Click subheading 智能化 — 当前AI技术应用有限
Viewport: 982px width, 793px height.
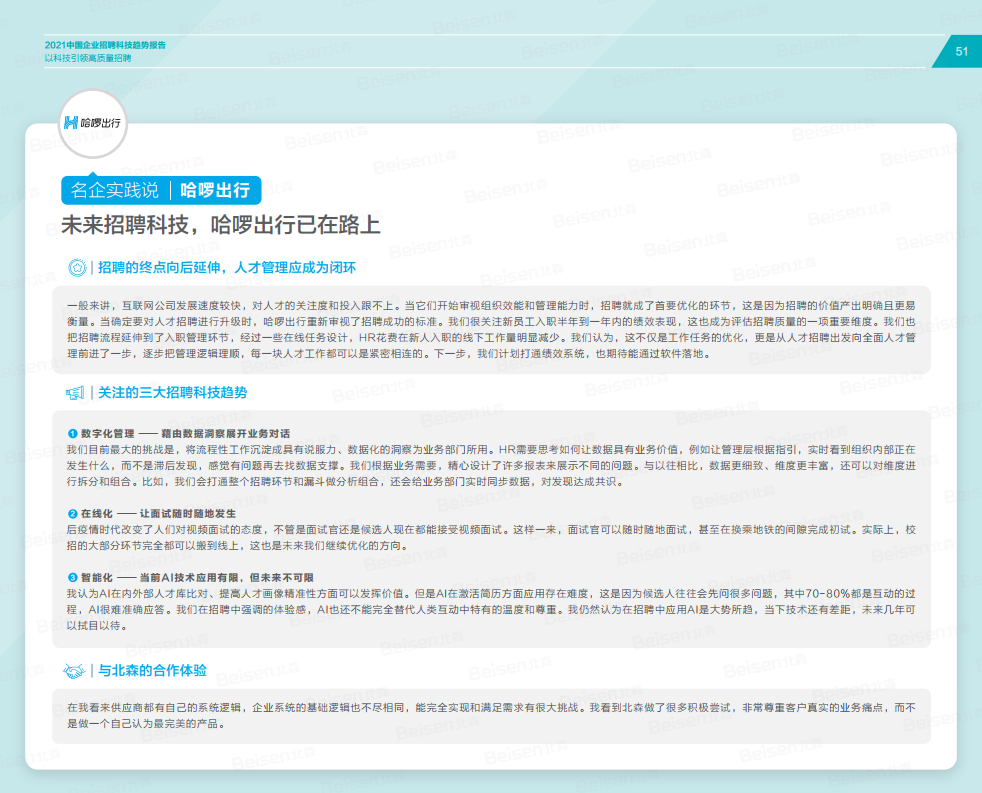(x=197, y=578)
